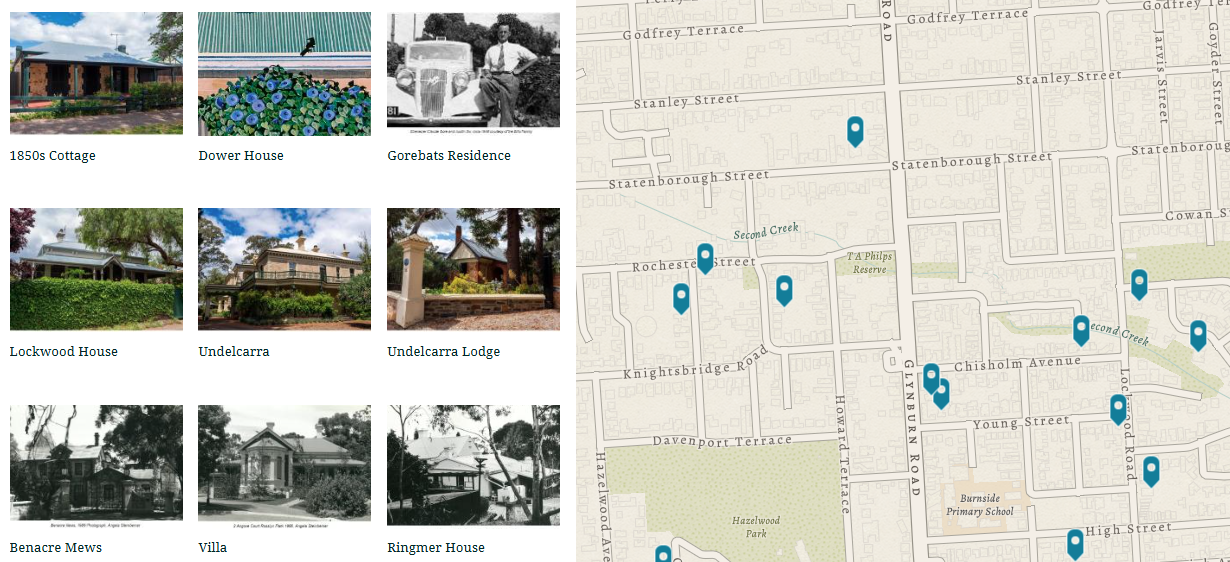Open the Undelcarra mansion photo

pyautogui.click(x=284, y=268)
